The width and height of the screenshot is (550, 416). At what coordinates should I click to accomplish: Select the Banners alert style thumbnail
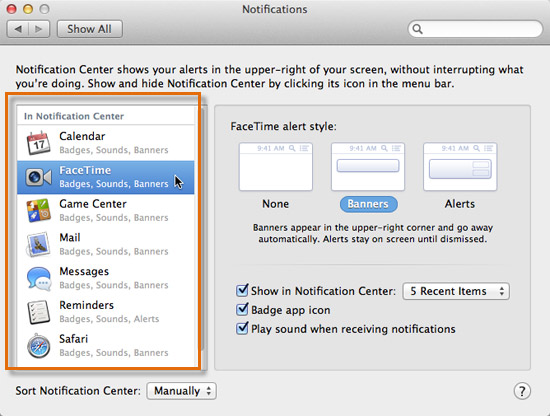tap(368, 167)
